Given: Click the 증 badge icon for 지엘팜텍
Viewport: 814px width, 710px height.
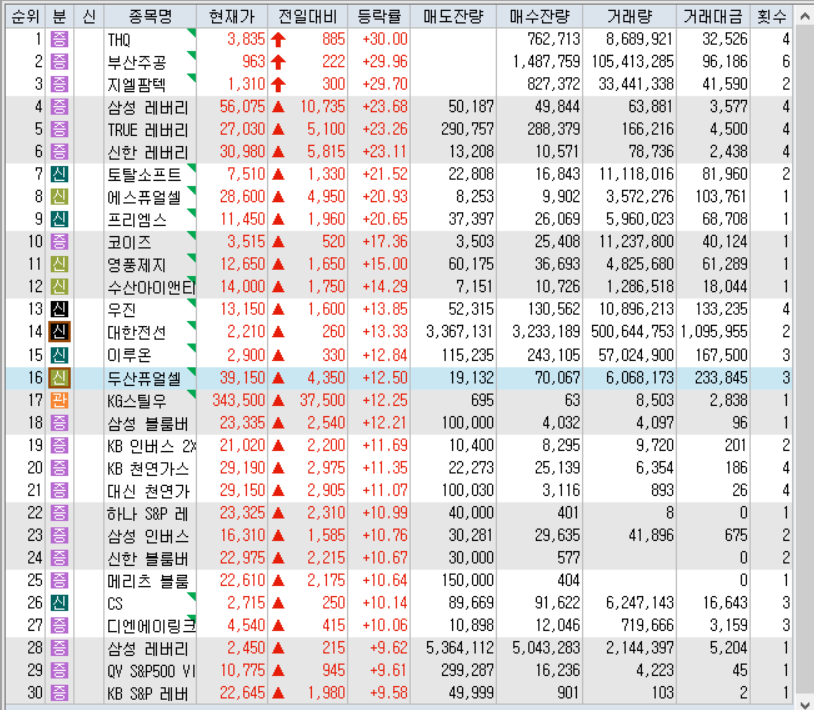Looking at the screenshot, I should point(59,84).
